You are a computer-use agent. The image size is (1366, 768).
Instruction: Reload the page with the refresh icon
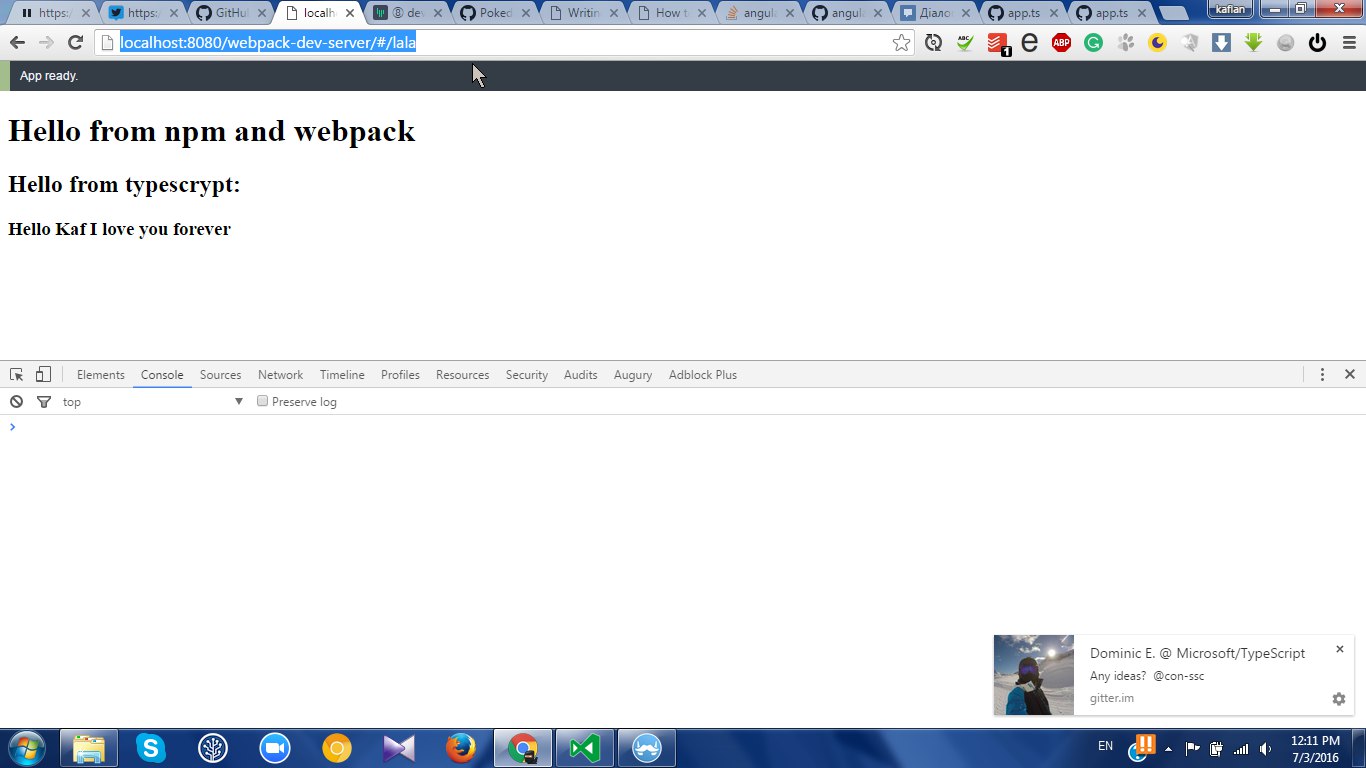point(75,42)
